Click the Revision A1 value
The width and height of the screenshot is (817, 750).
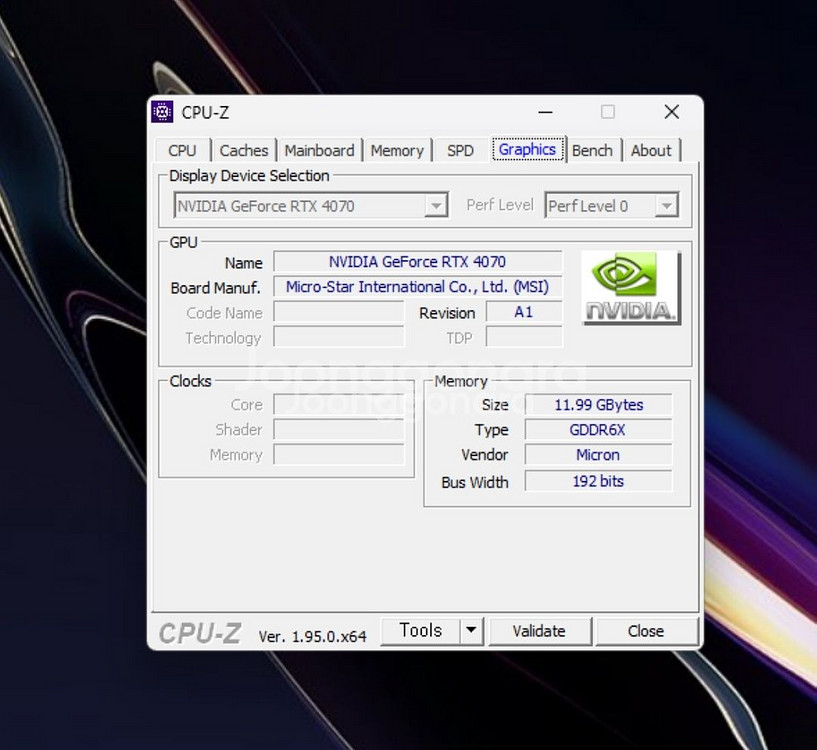[x=524, y=312]
